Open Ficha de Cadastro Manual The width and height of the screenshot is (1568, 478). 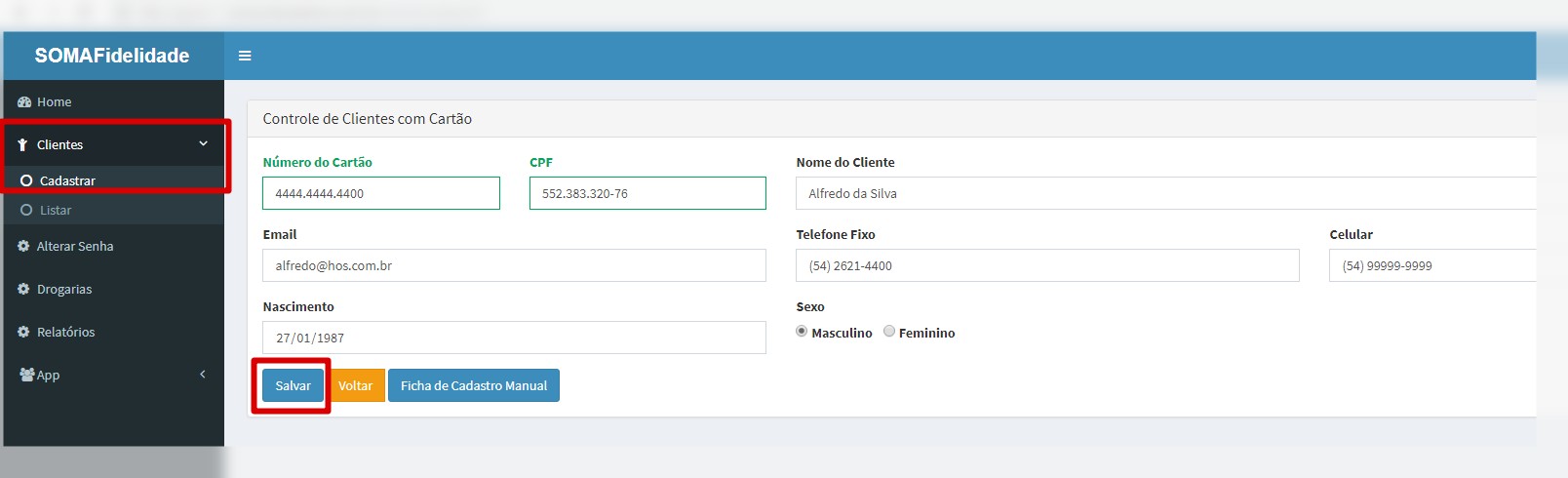click(473, 385)
